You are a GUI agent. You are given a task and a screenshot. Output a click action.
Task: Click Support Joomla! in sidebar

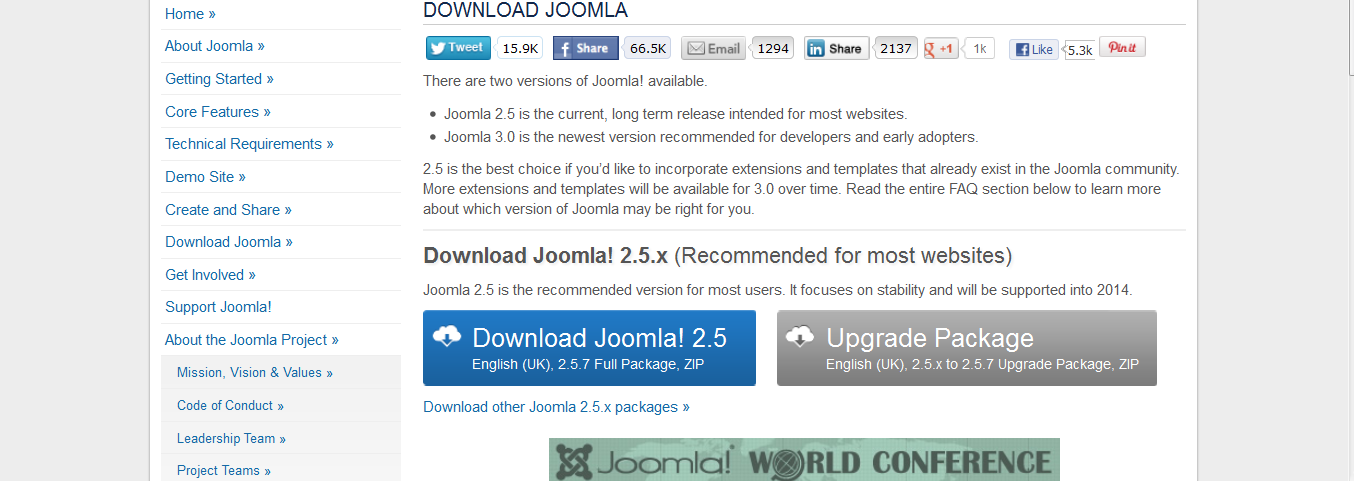point(218,307)
